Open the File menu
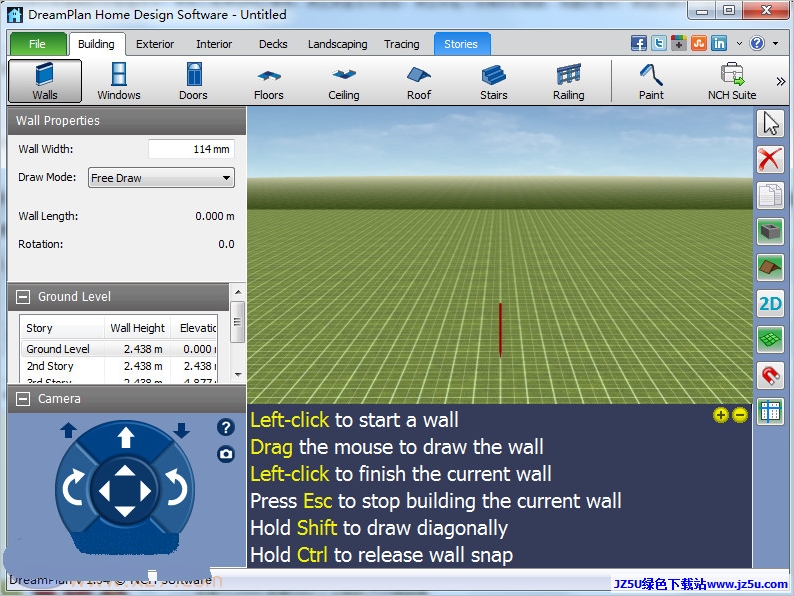 37,44
